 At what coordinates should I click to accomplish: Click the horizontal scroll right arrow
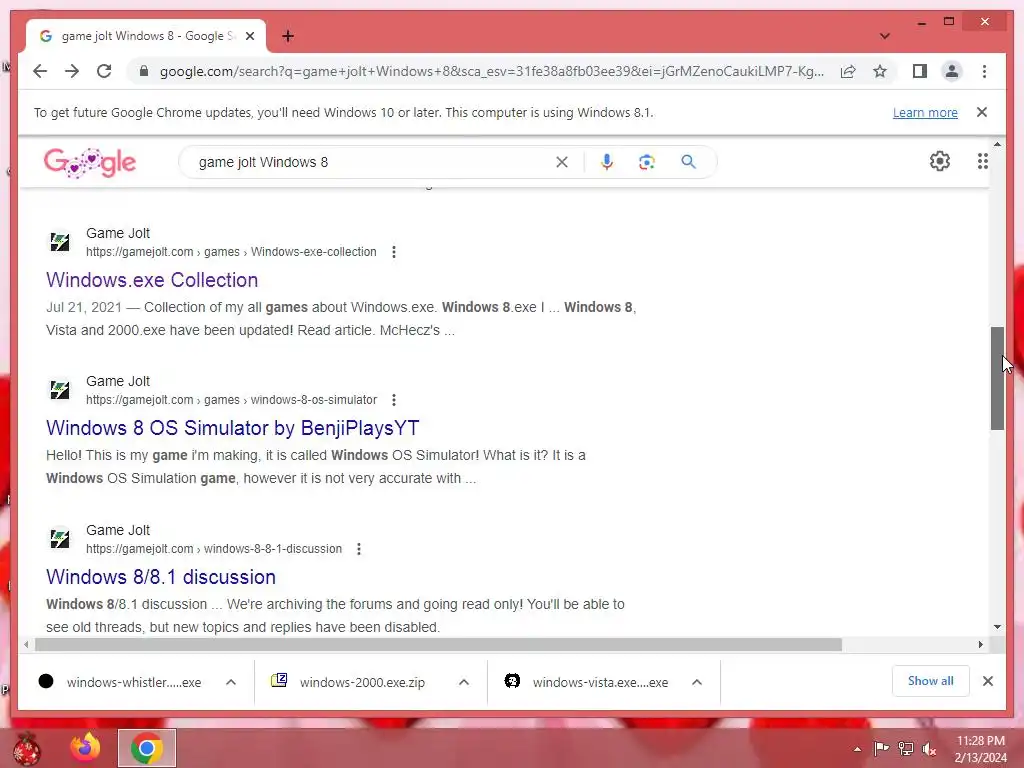click(980, 645)
